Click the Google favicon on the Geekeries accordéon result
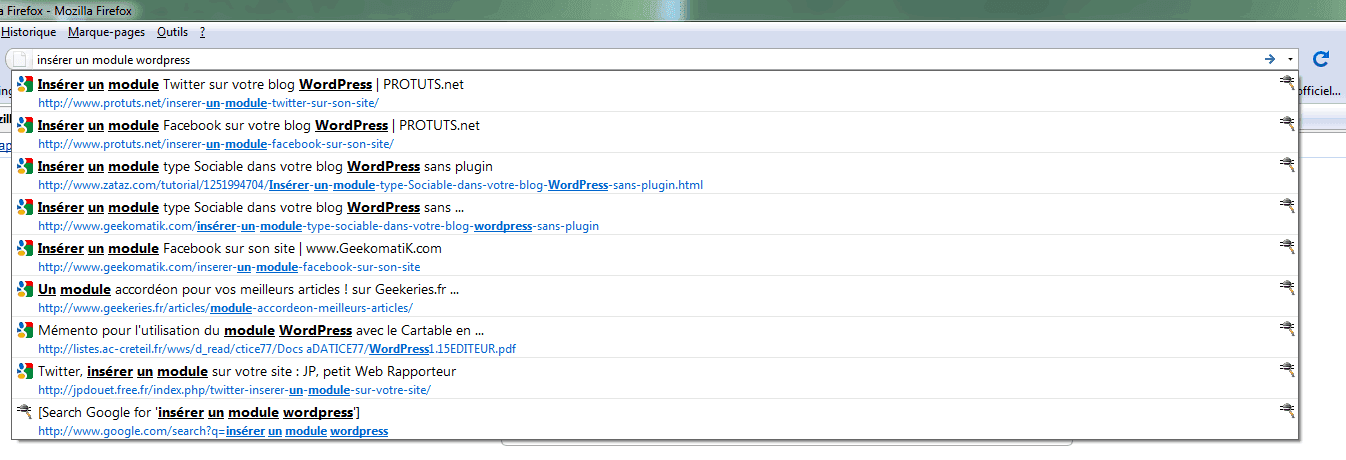The image size is (1346, 460). coord(26,290)
